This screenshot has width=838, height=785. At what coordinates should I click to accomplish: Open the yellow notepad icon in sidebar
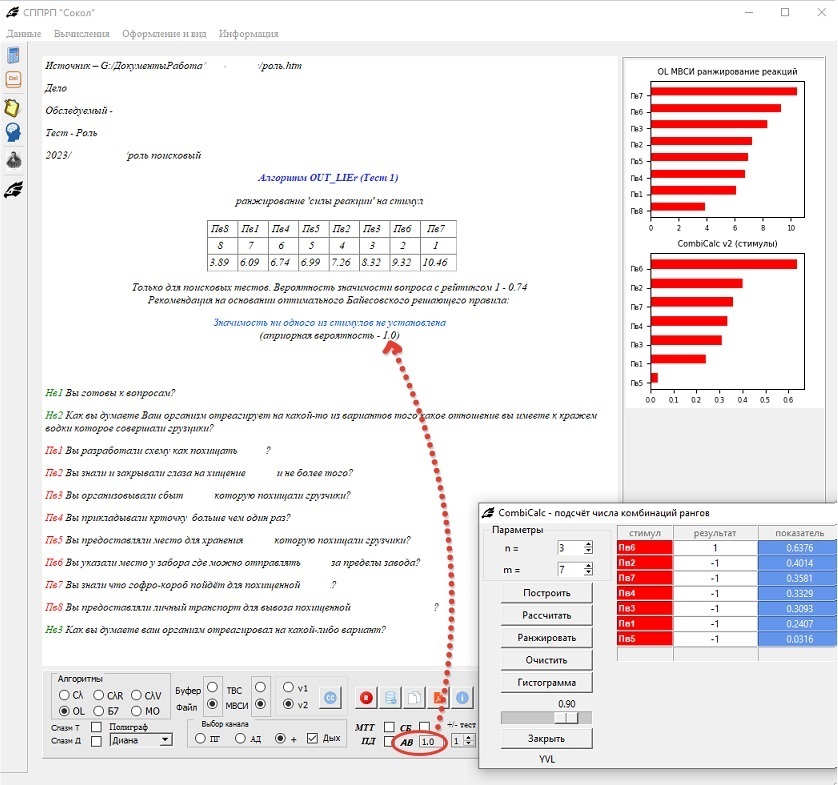(x=14, y=107)
